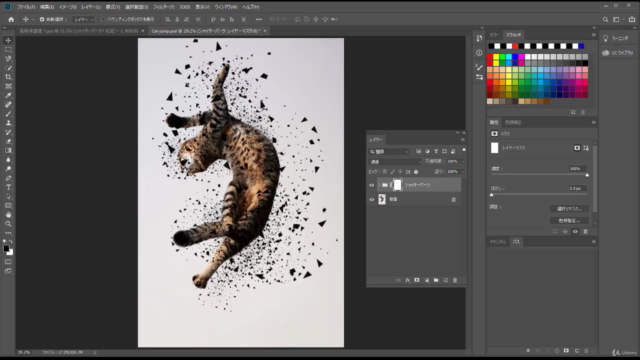The width and height of the screenshot is (640, 360).
Task: Click the more options ellipsis in options bar
Action: [259, 19]
